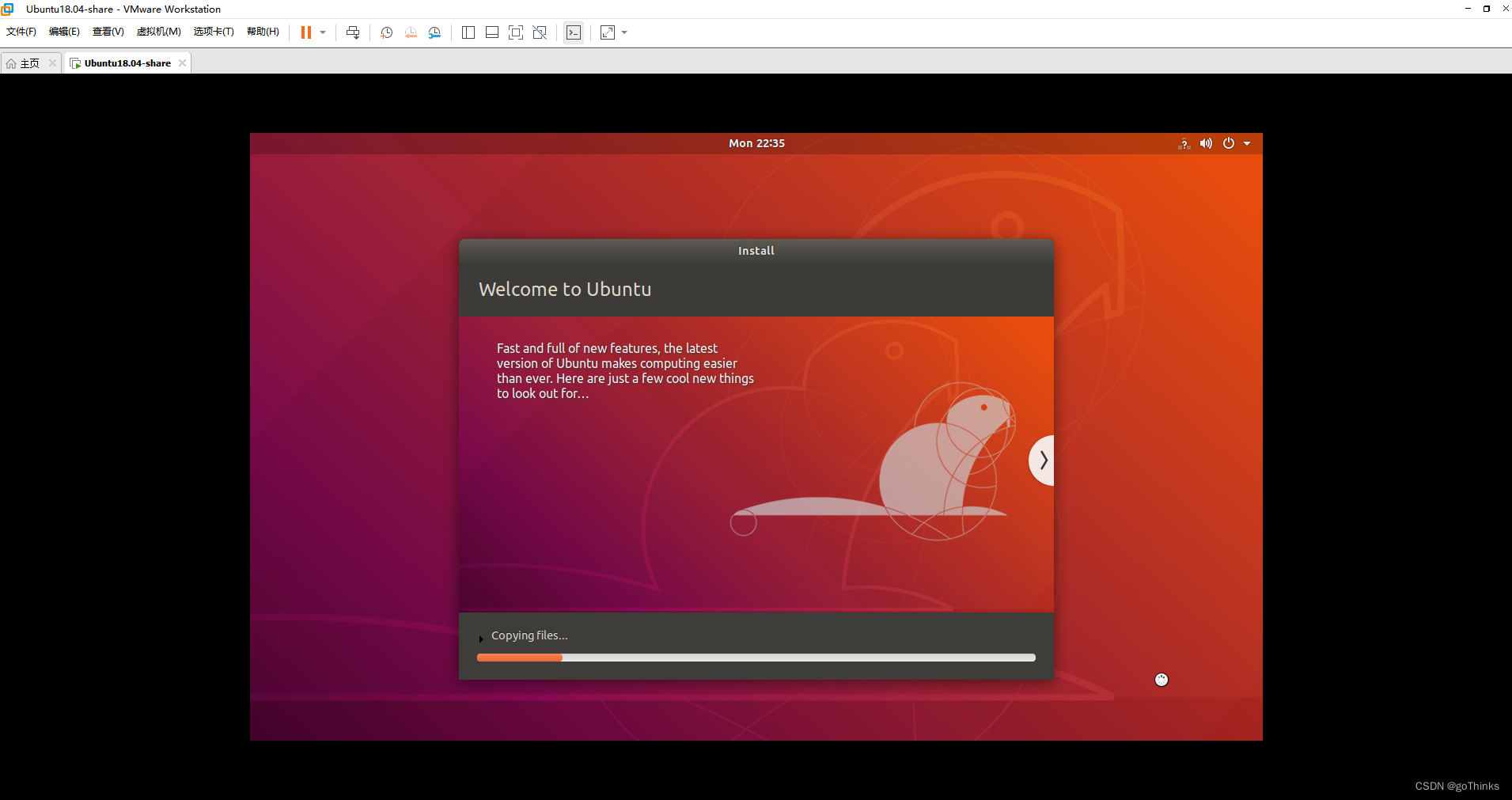The width and height of the screenshot is (1512, 800).
Task: Click the installation progress bar
Action: 756,658
